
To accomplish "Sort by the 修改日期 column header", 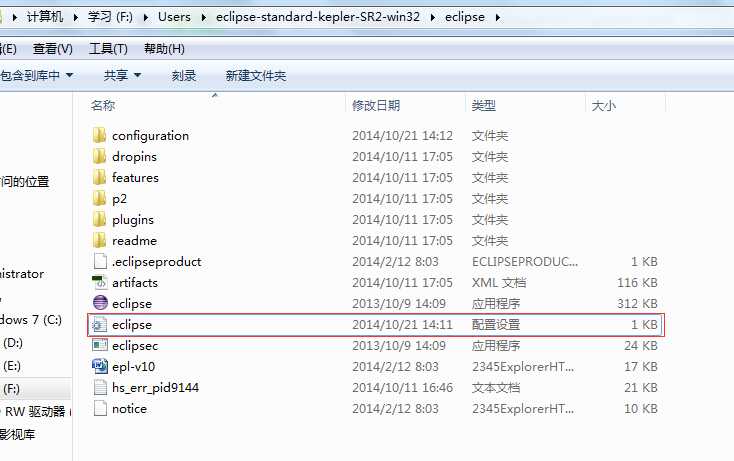I will 376,105.
